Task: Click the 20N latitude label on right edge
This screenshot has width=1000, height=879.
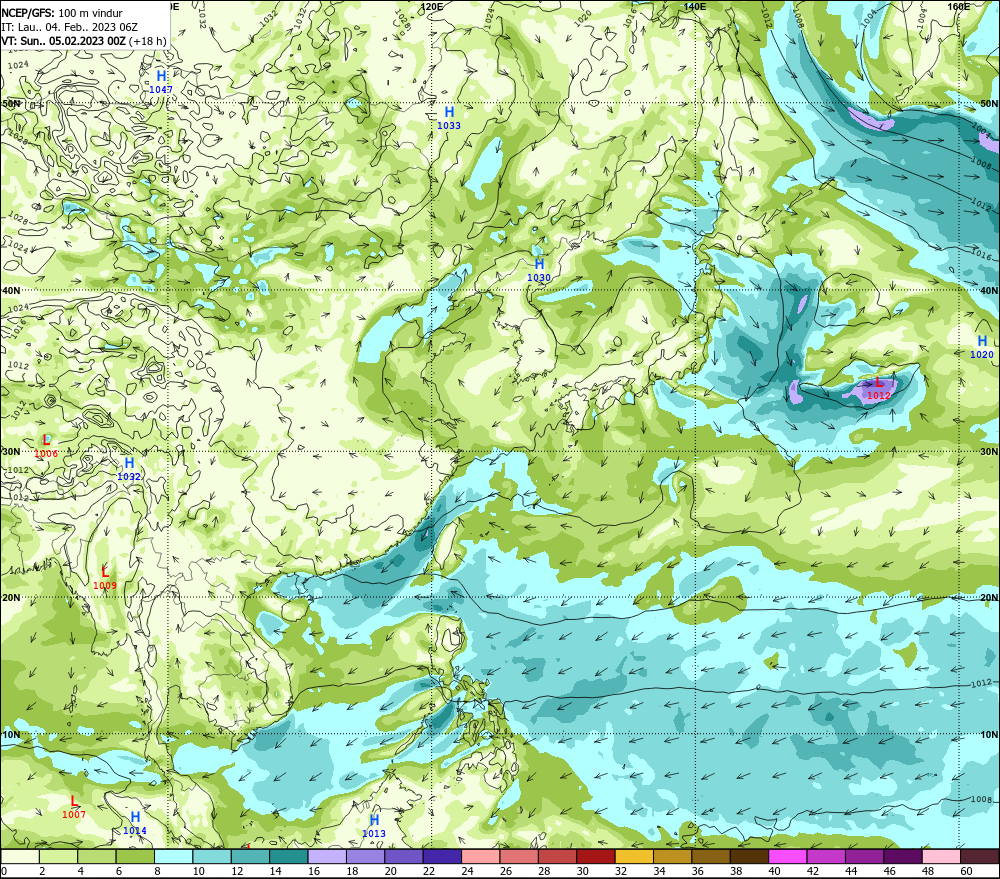Action: [x=989, y=598]
